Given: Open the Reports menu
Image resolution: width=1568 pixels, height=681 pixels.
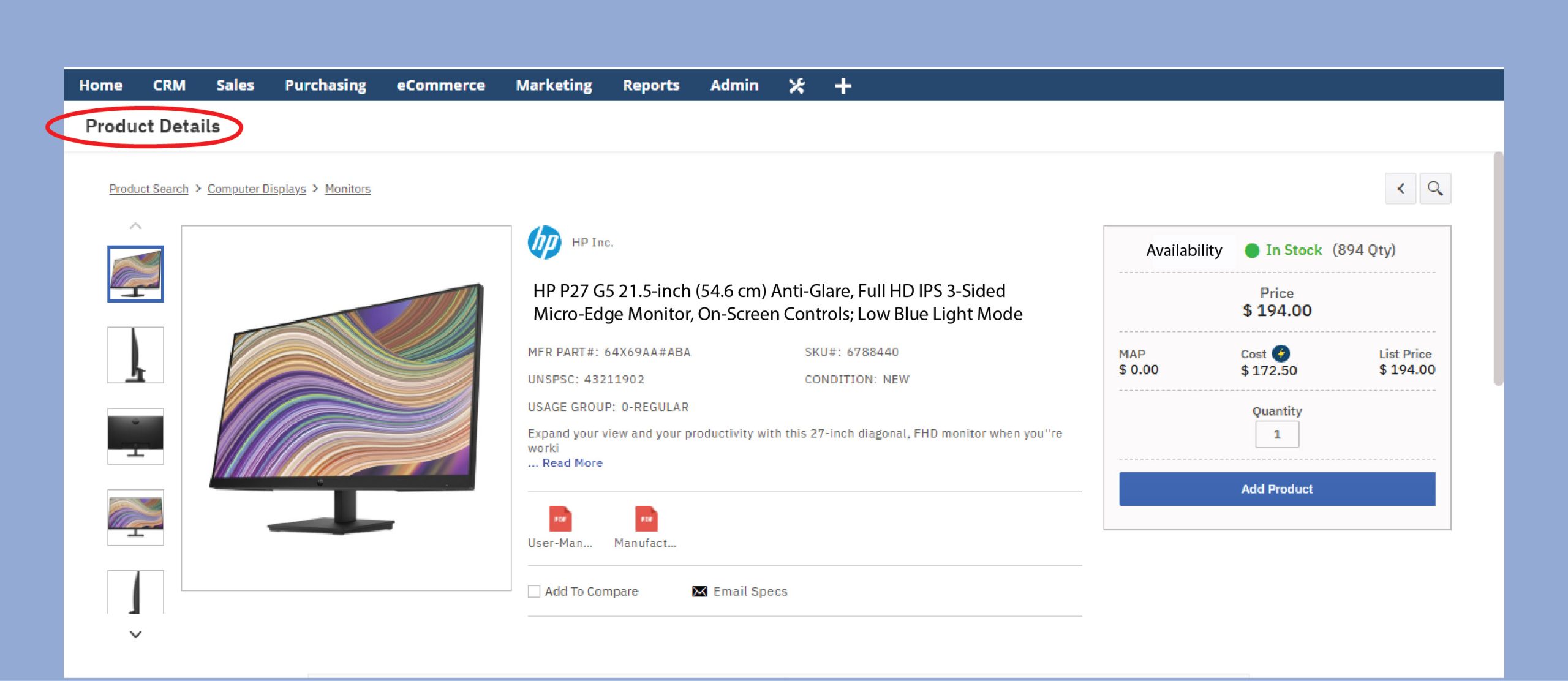Looking at the screenshot, I should point(650,85).
